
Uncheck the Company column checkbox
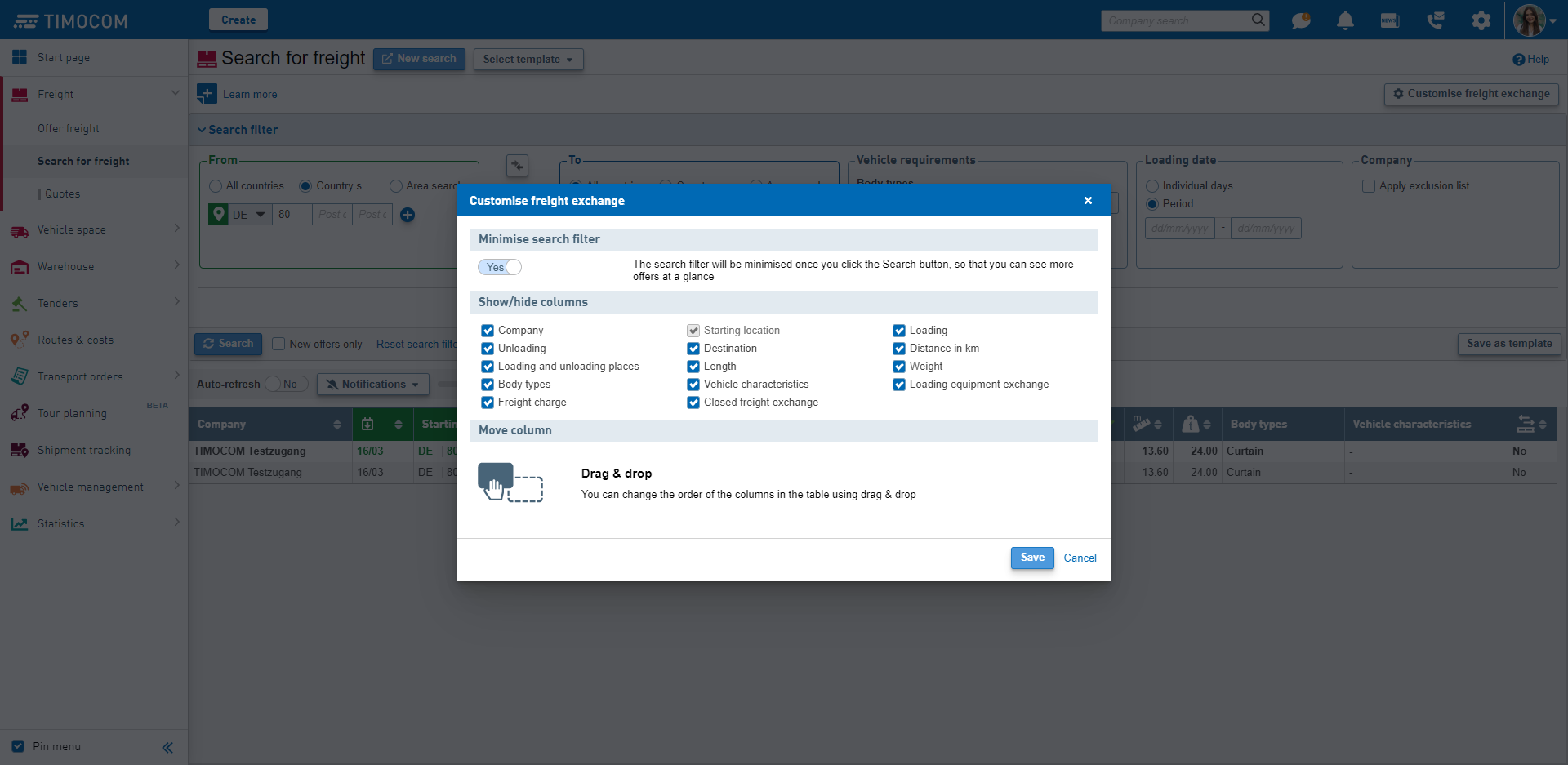tap(488, 330)
